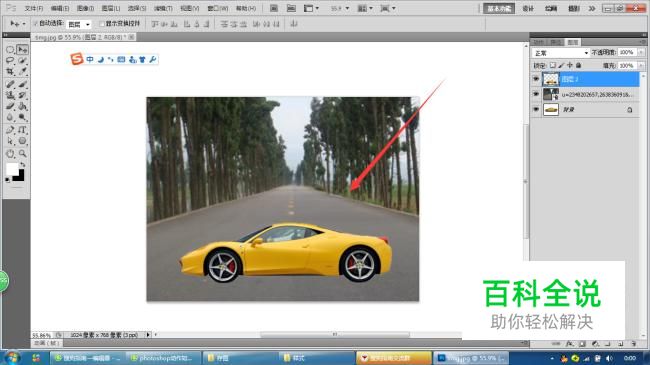Select the Elliptical Marquee tool

[10, 50]
